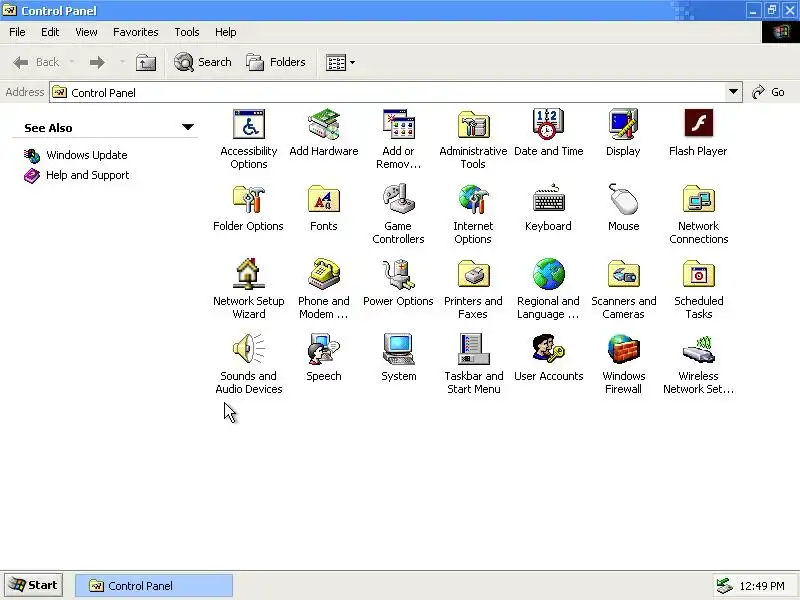The width and height of the screenshot is (800, 600).
Task: Go up one folder level
Action: click(x=146, y=62)
